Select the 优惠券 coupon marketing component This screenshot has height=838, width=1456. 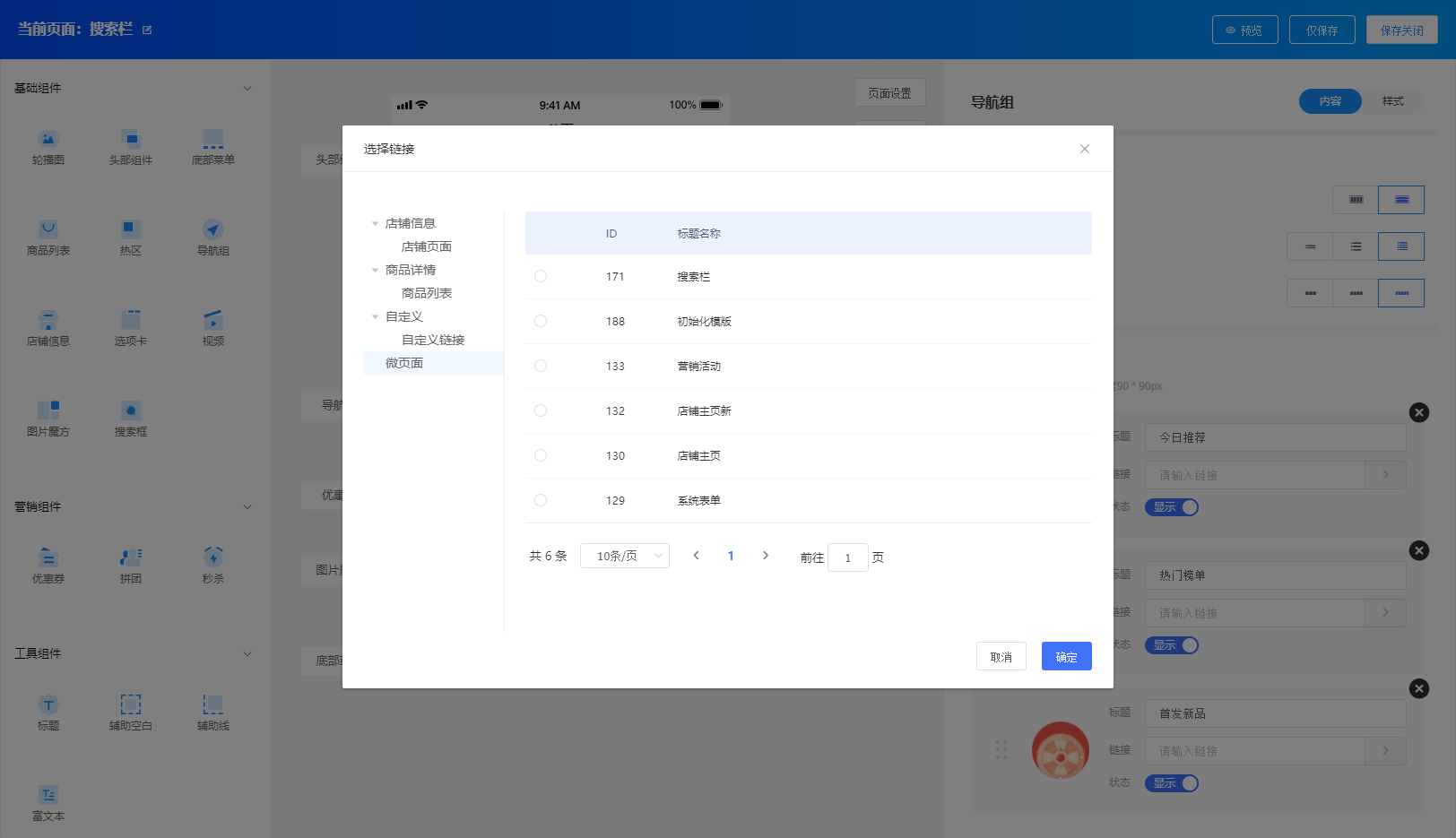pyautogui.click(x=48, y=564)
